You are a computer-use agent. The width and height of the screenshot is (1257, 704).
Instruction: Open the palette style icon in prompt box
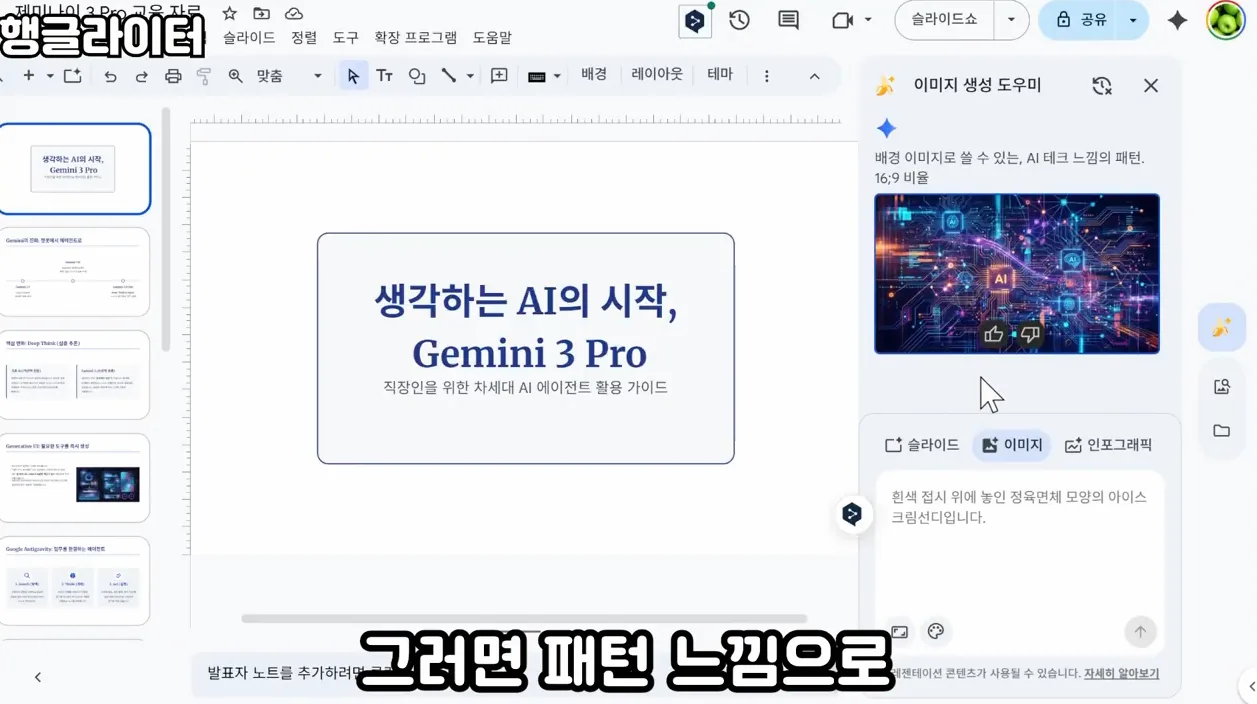[936, 631]
